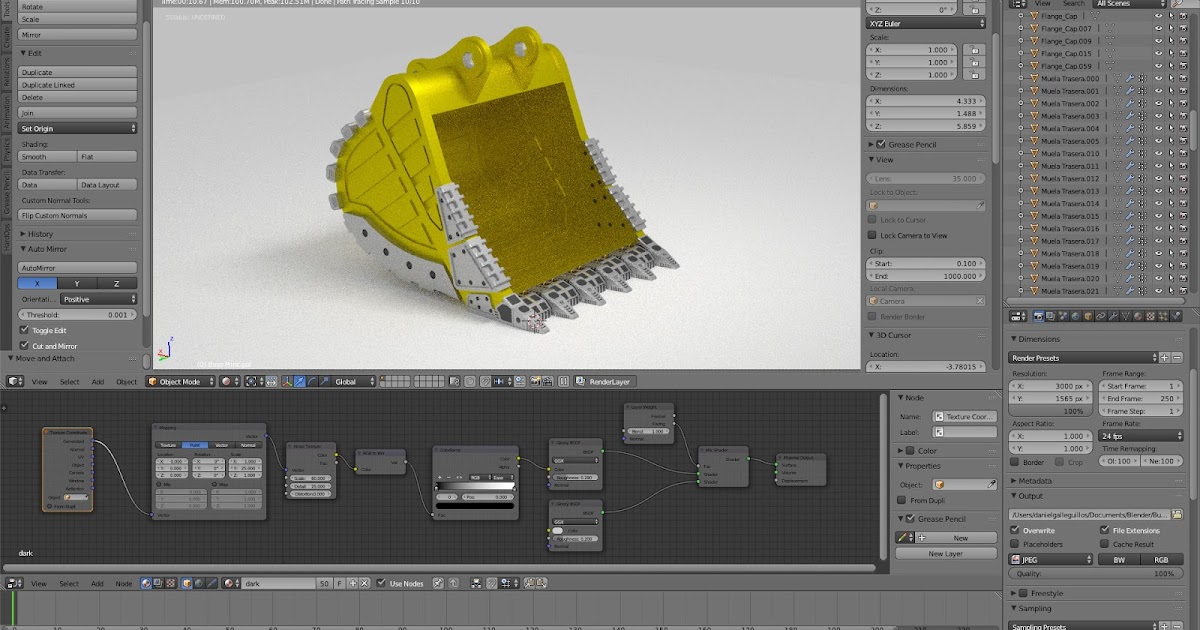Click the Duplicate Linked button
Viewport: 1200px width, 630px height.
78,85
